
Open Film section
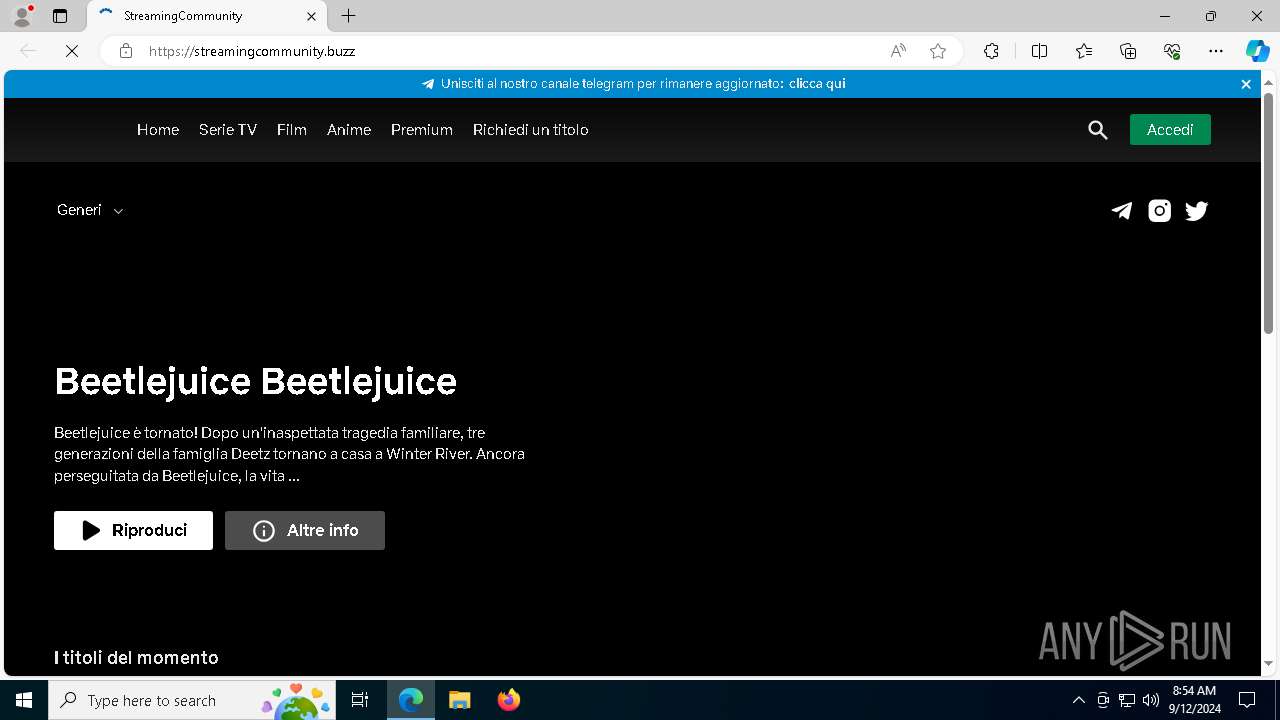click(292, 130)
